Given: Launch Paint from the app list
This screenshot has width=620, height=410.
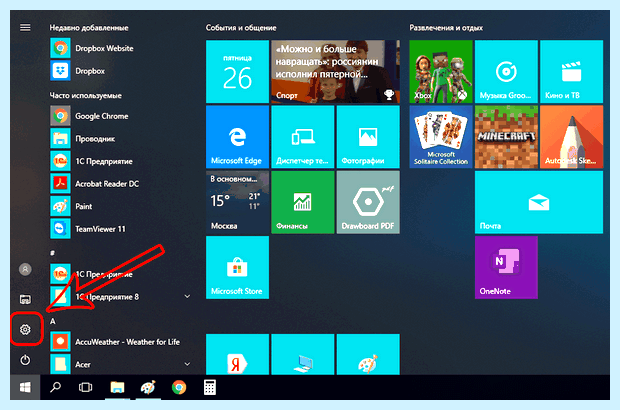Looking at the screenshot, I should [x=72, y=206].
